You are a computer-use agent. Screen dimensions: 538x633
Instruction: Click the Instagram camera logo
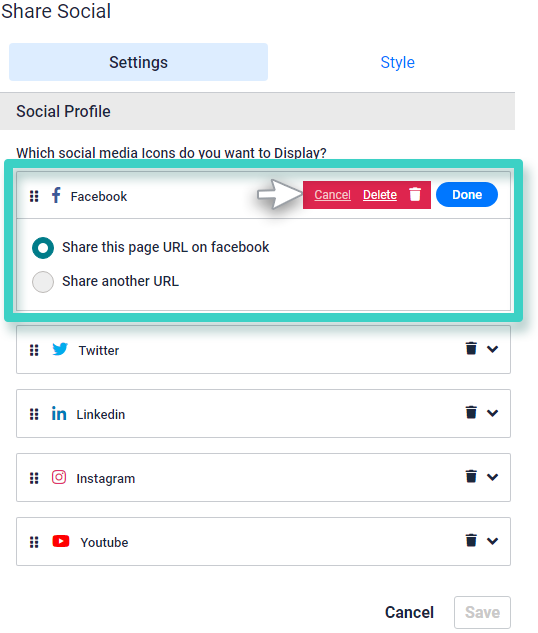(x=59, y=477)
